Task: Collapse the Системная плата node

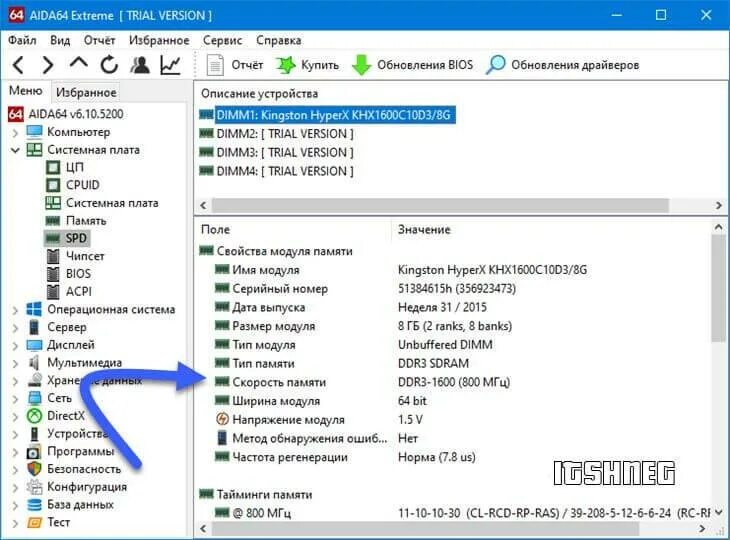Action: click(x=15, y=150)
